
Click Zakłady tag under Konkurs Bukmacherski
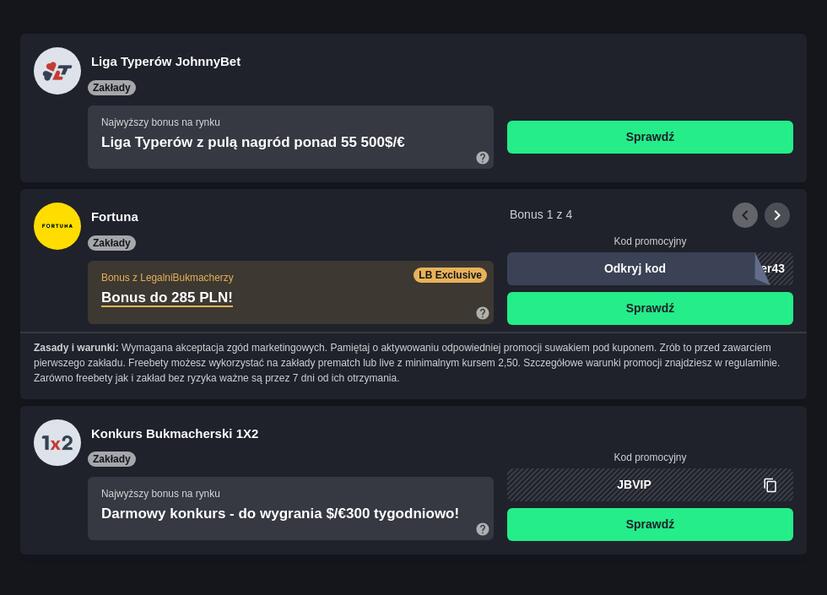point(112,459)
